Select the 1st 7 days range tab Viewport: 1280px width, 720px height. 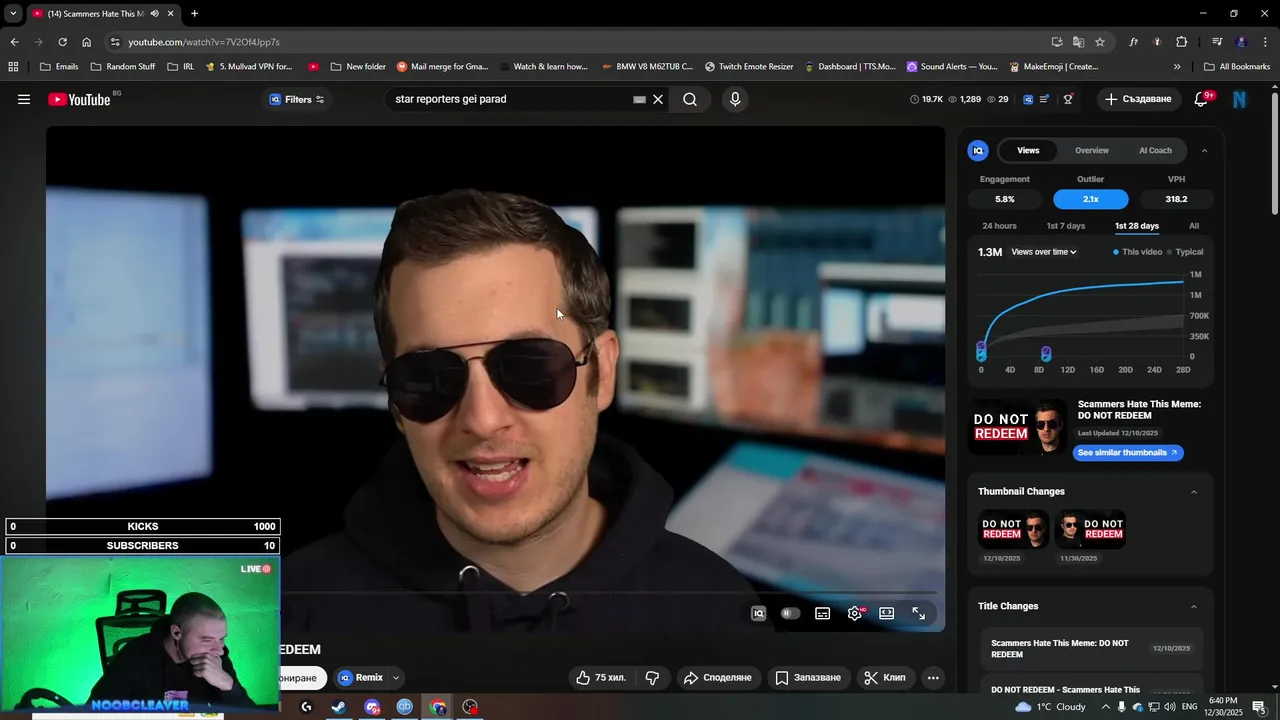[1065, 226]
